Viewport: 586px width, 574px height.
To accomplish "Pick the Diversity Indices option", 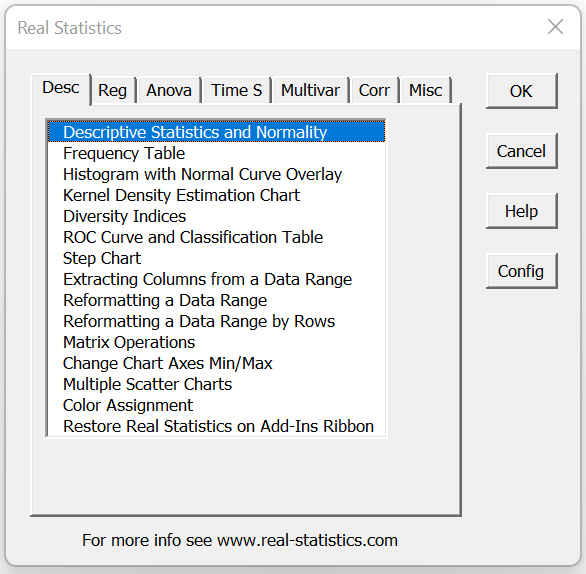I will pyautogui.click(x=217, y=216).
